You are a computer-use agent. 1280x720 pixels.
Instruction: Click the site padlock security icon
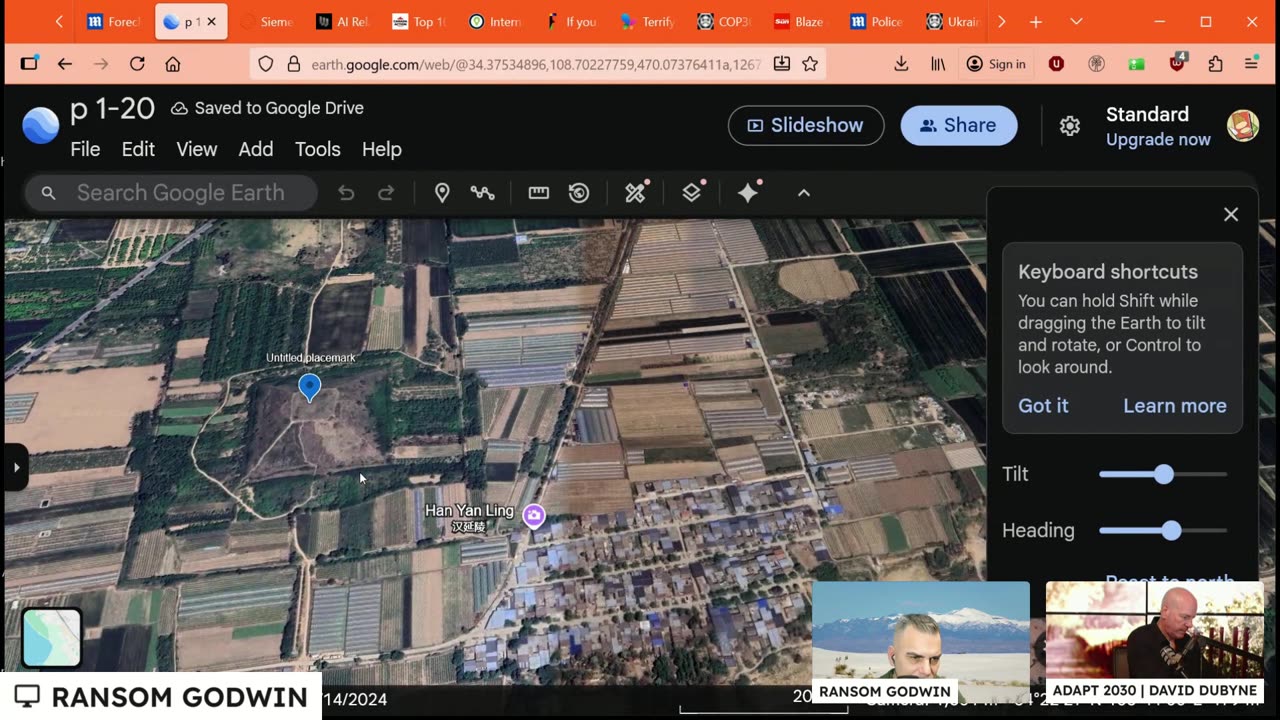click(294, 64)
